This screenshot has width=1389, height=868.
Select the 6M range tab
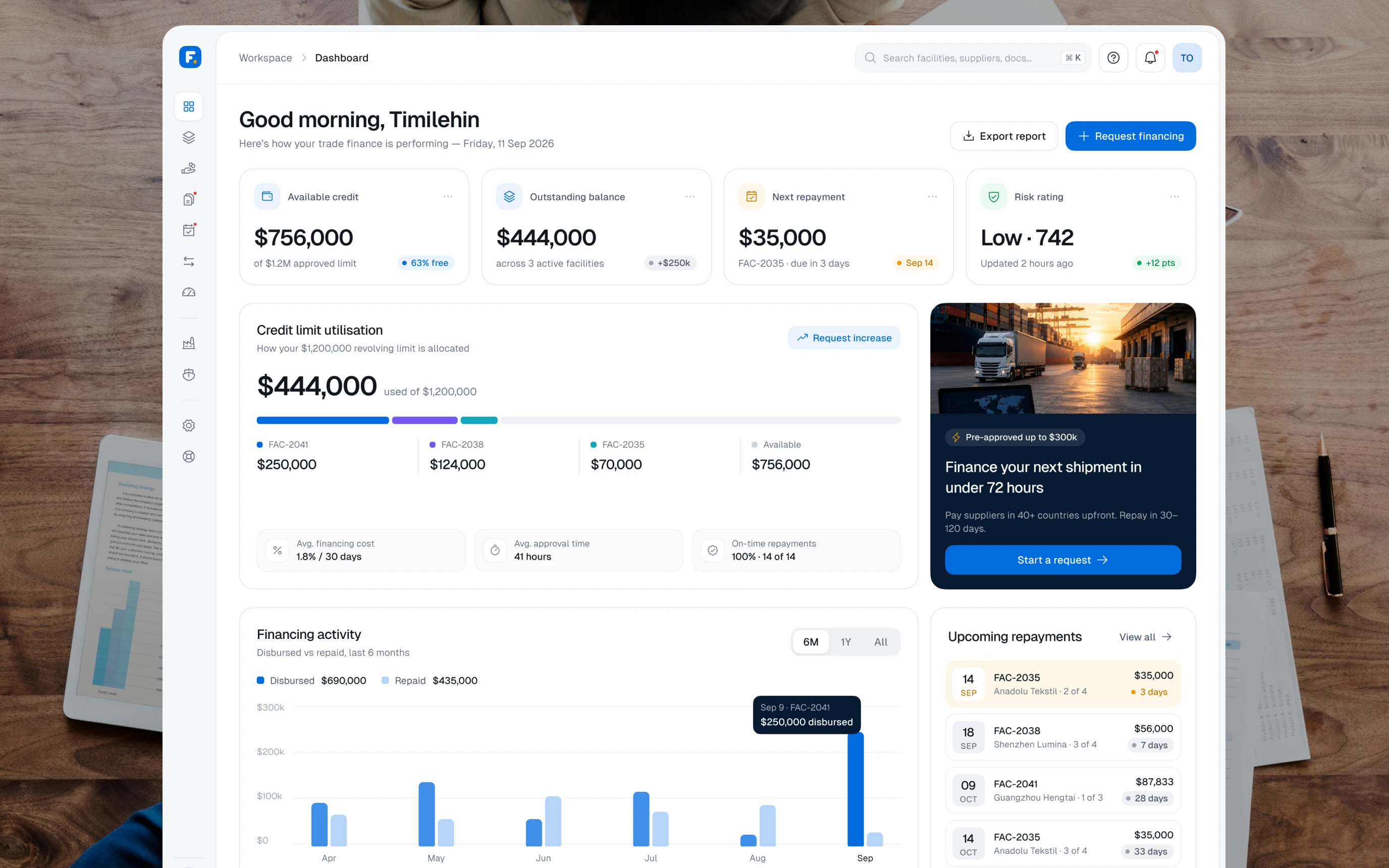[x=811, y=642]
